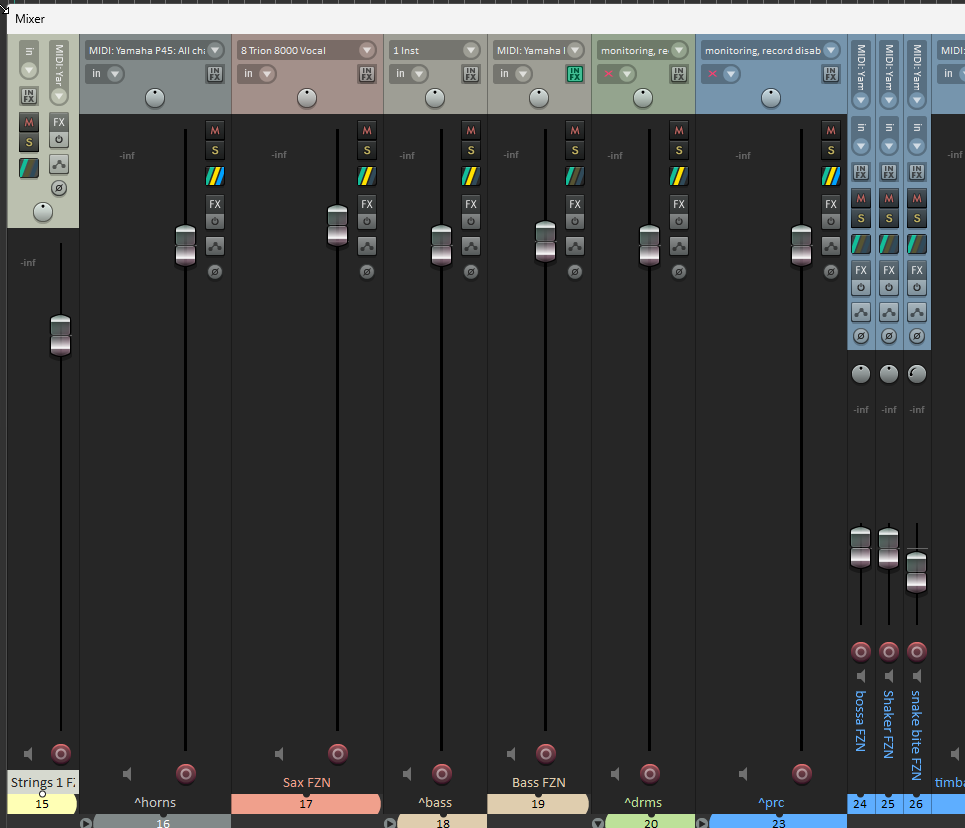This screenshot has width=965, height=828.
Task: Toggle record monitoring on ^drms track
Action: click(615, 774)
